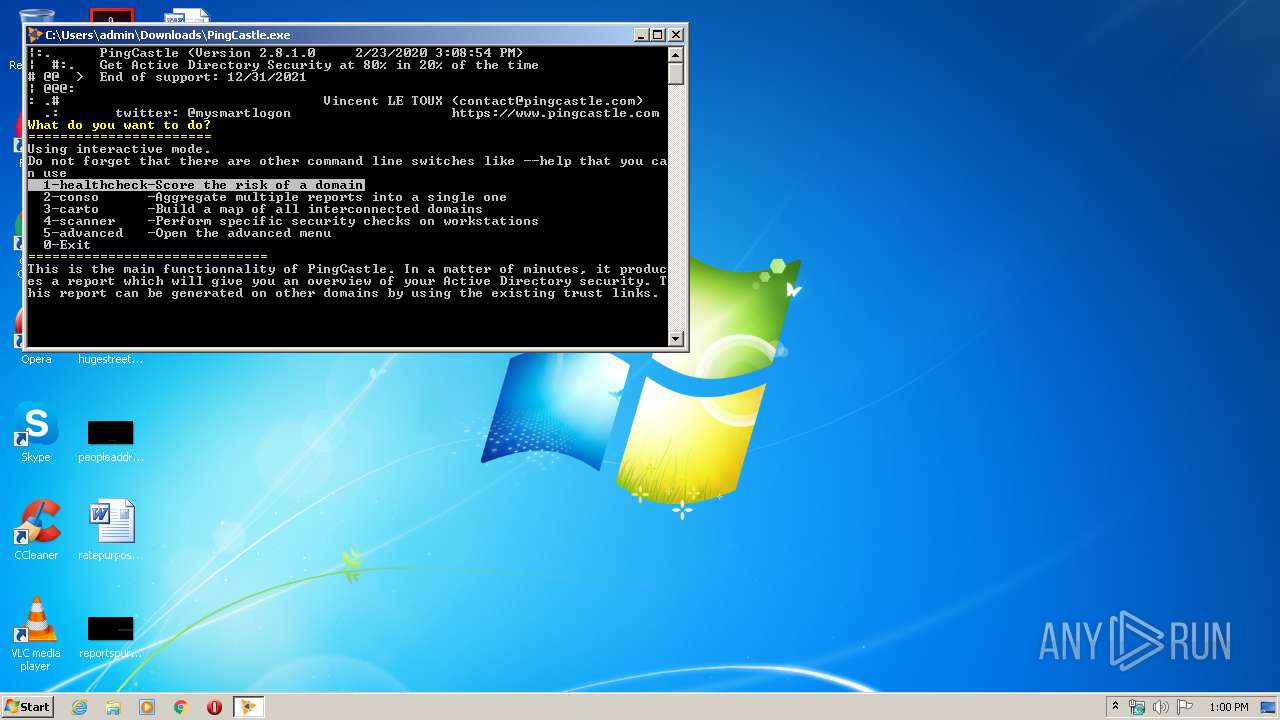Open Windows Explorer from taskbar

click(113, 707)
